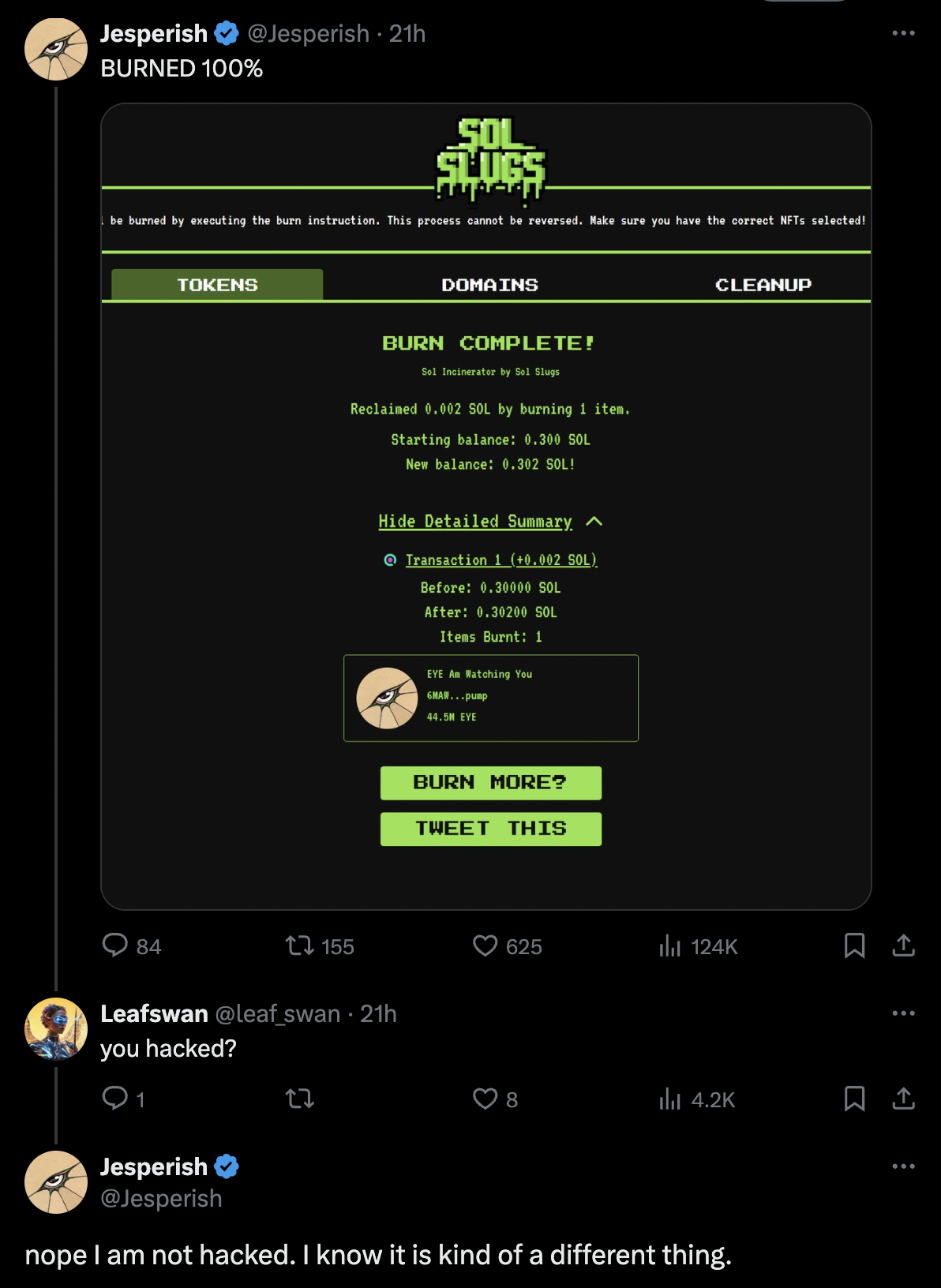The image size is (941, 1288).
Task: Collapse the Hide Detailed Summary chevron
Action: (x=594, y=521)
